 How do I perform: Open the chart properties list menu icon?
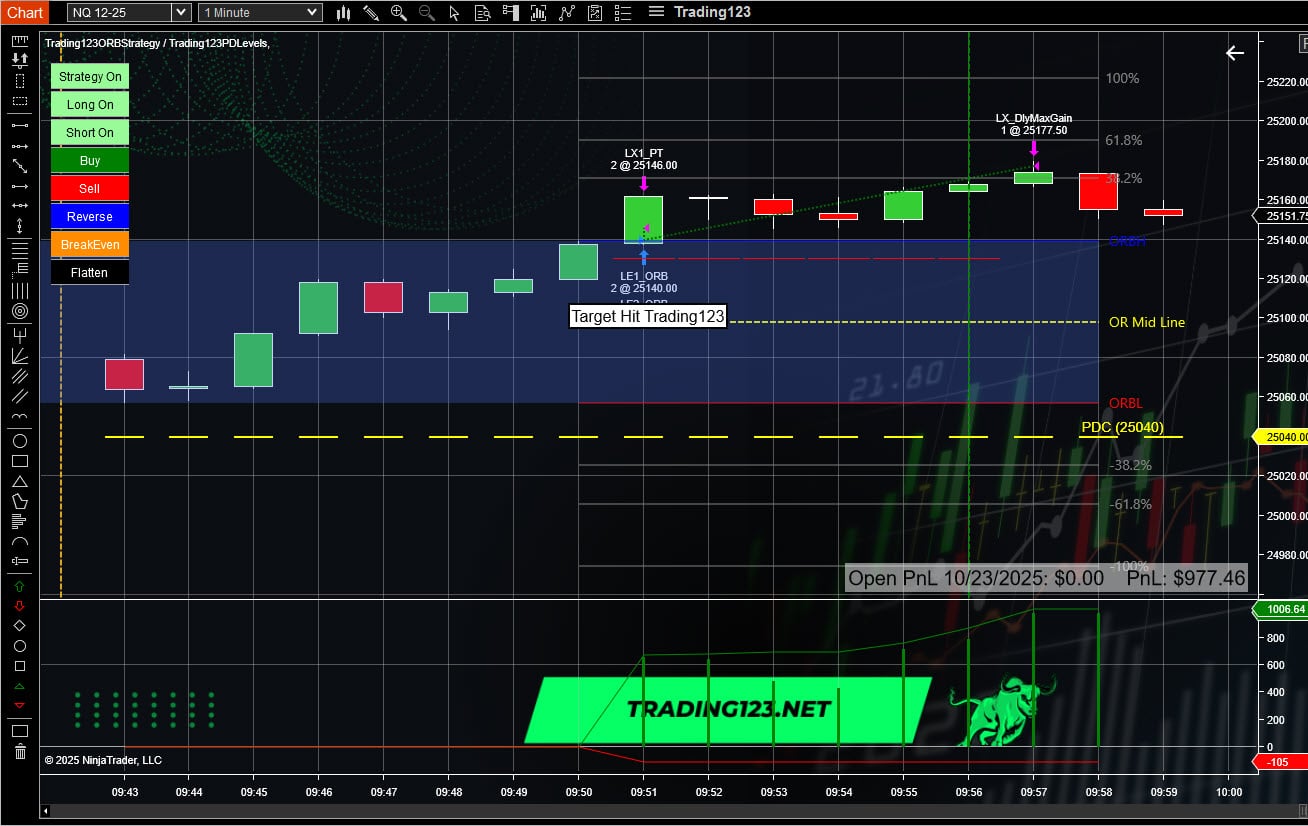point(622,12)
